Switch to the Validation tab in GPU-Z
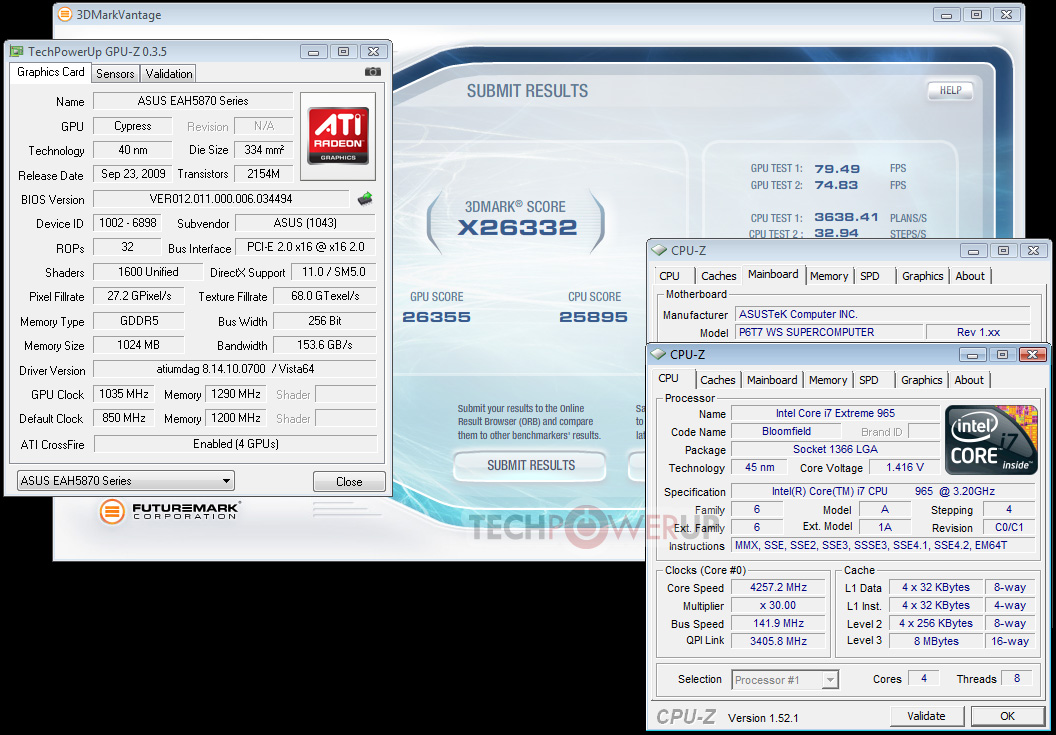This screenshot has width=1056, height=735. point(167,73)
